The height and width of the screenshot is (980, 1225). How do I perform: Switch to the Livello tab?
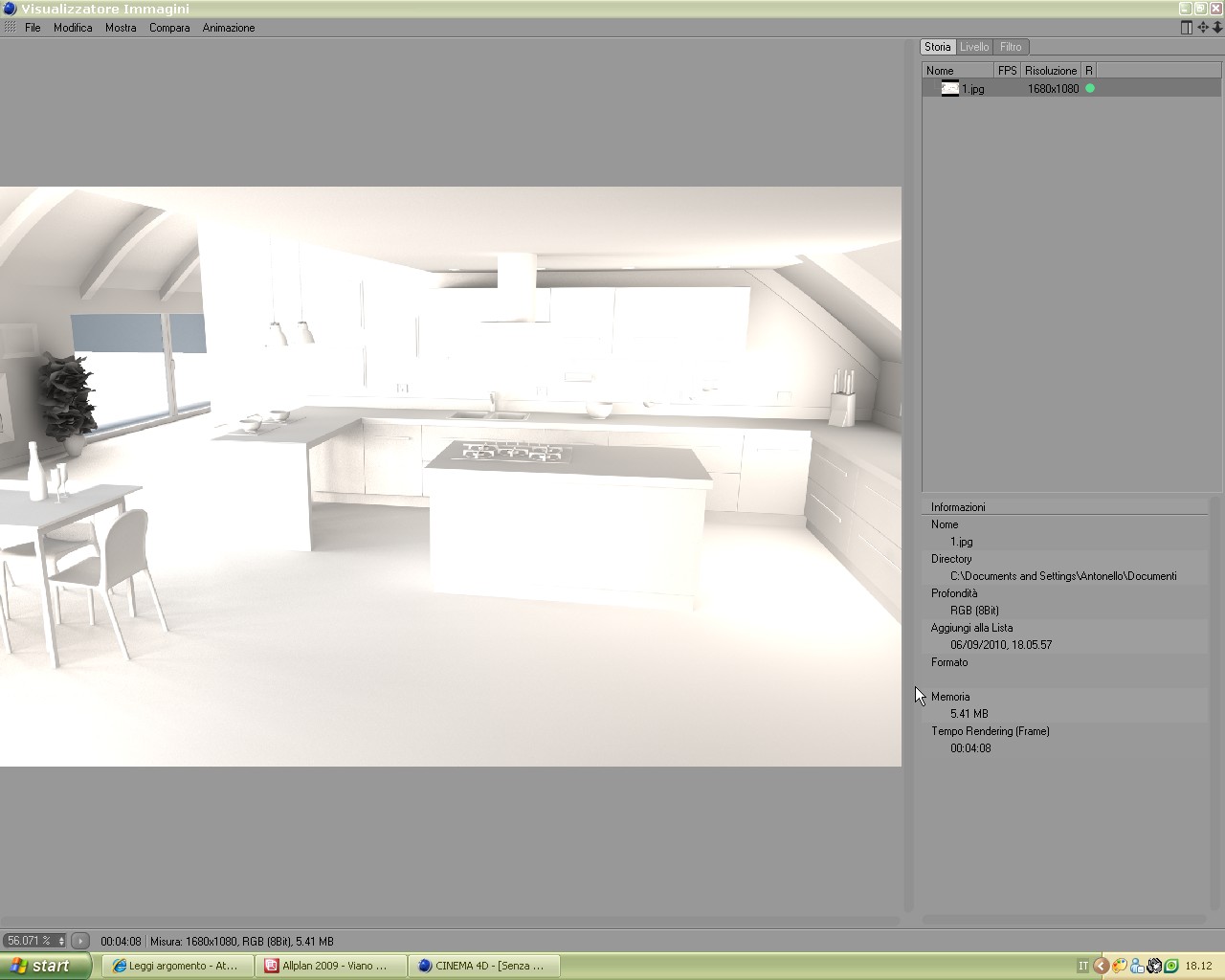tap(974, 47)
